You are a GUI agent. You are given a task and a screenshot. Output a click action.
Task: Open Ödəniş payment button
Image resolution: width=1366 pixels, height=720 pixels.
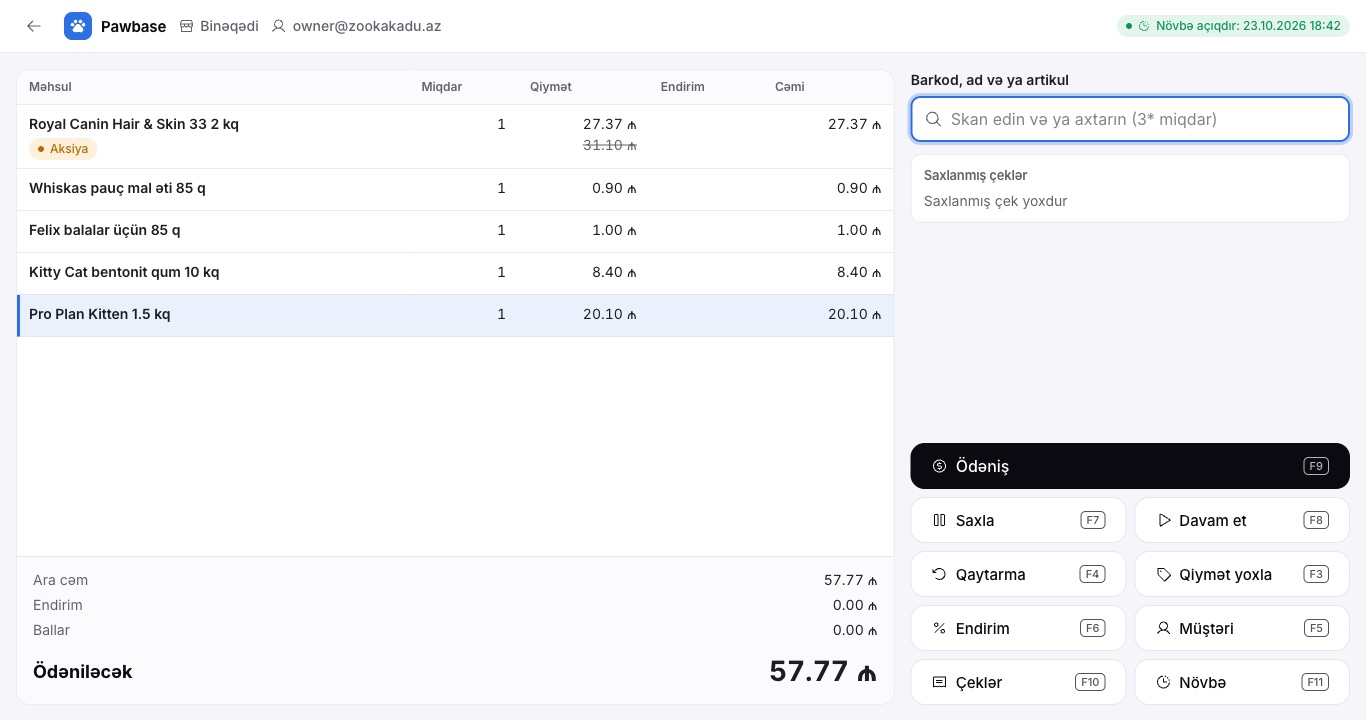click(x=1130, y=466)
